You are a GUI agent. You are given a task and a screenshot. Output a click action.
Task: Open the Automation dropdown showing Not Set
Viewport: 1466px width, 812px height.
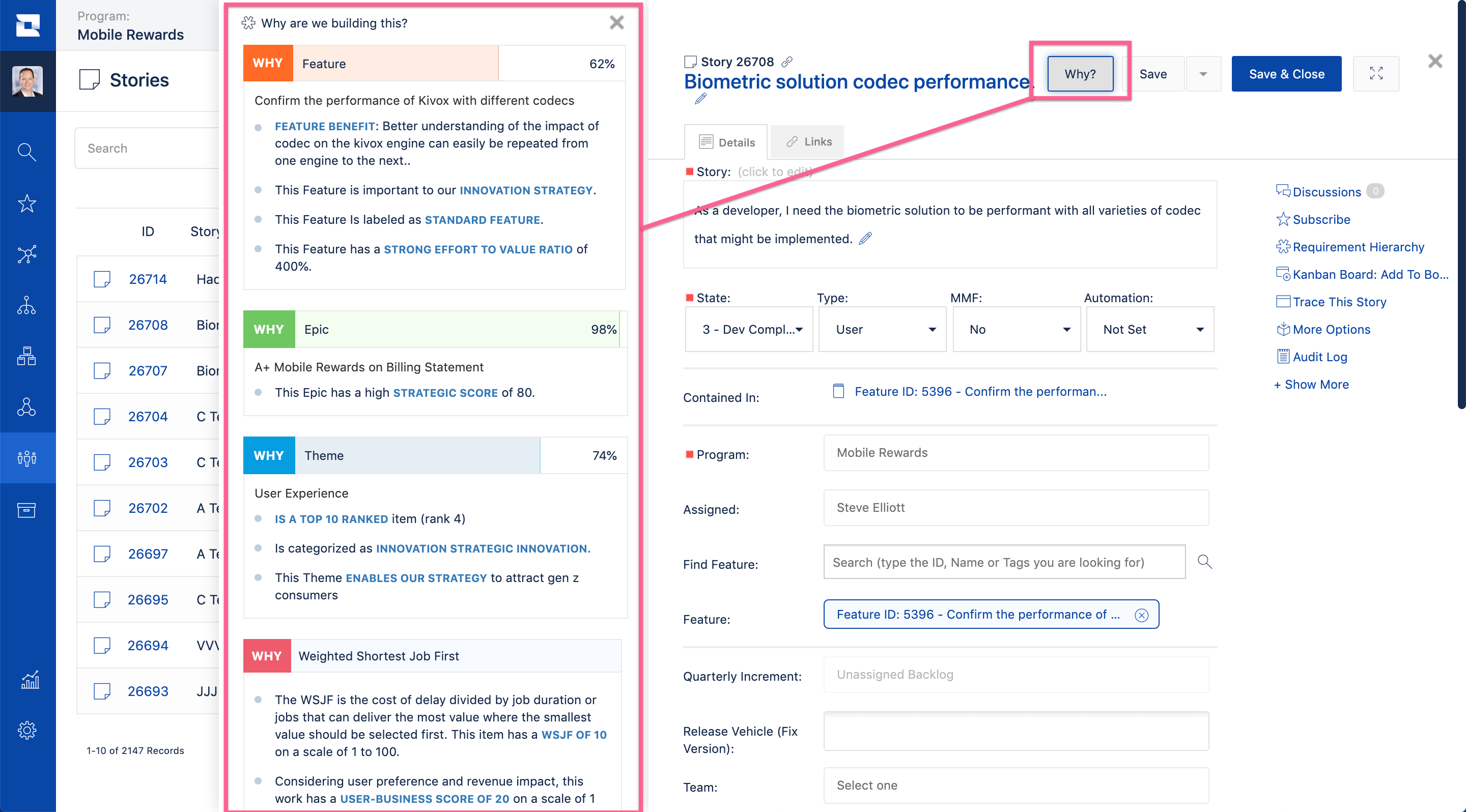[x=1150, y=329]
